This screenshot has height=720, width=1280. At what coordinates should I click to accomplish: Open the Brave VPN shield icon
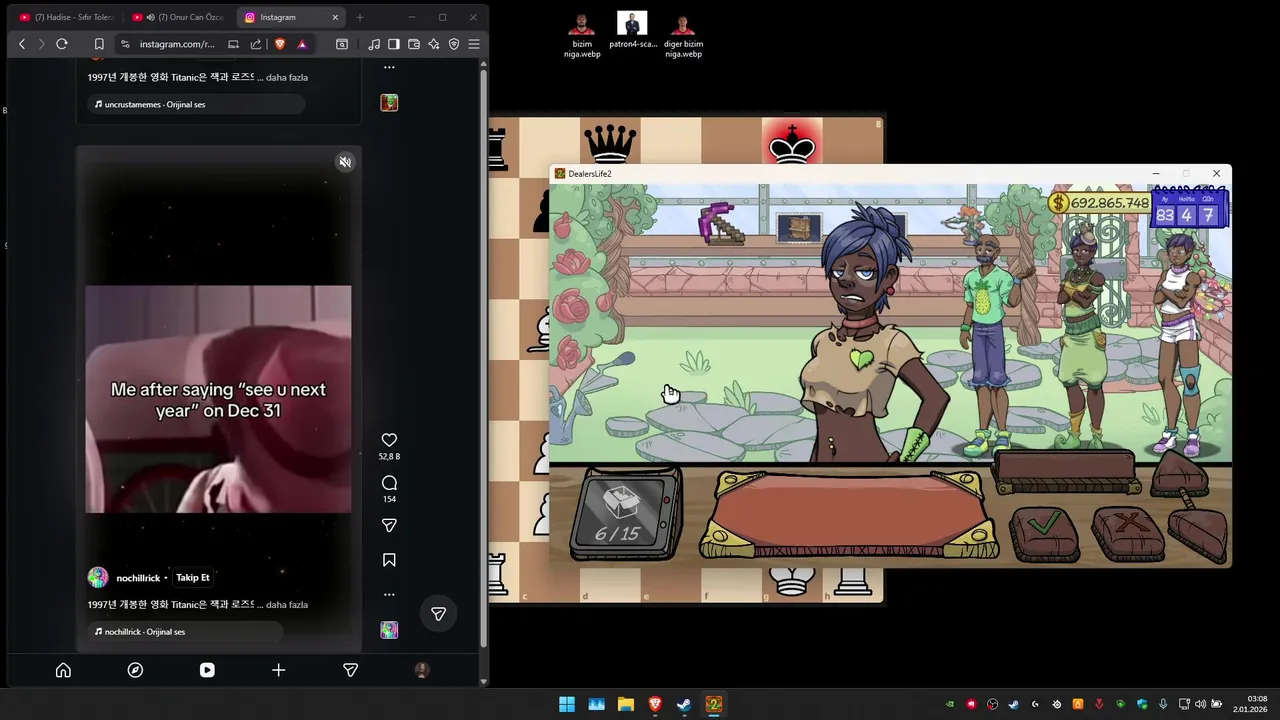click(x=454, y=44)
